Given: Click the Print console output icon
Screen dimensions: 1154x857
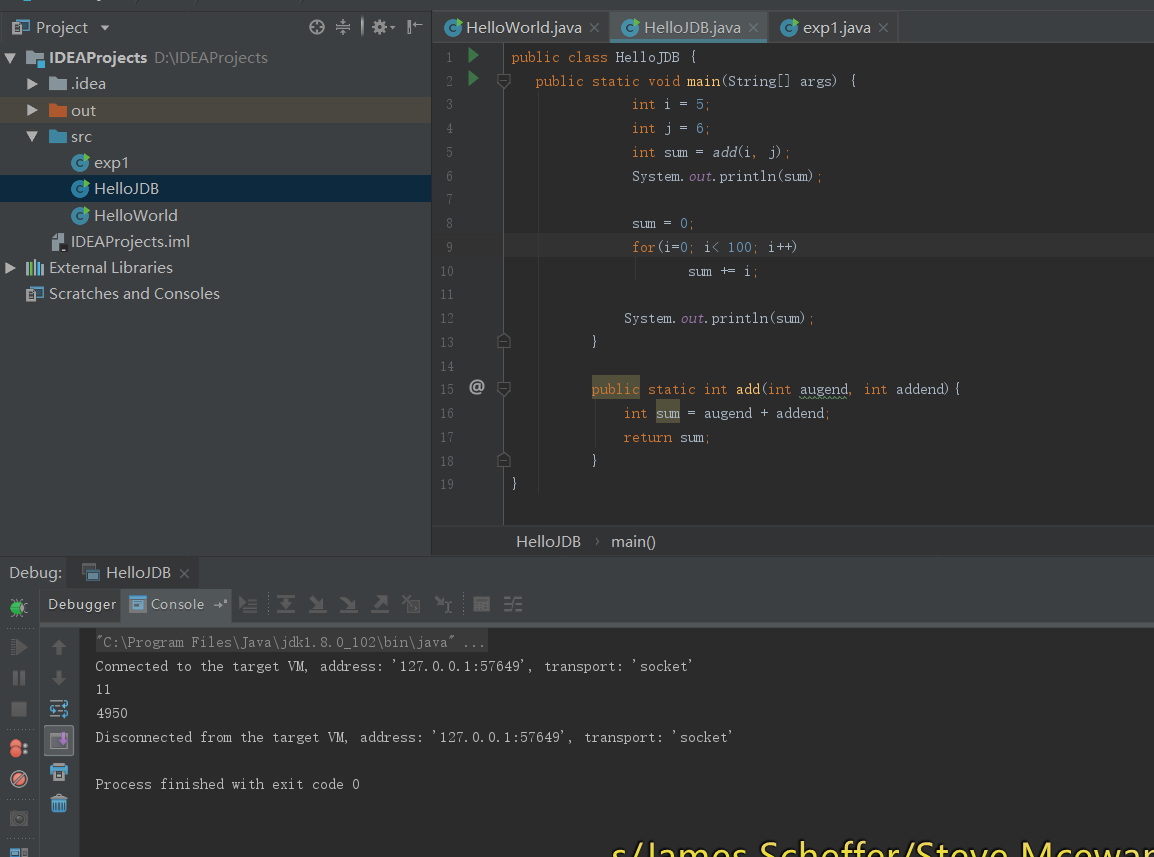Looking at the screenshot, I should [x=59, y=772].
